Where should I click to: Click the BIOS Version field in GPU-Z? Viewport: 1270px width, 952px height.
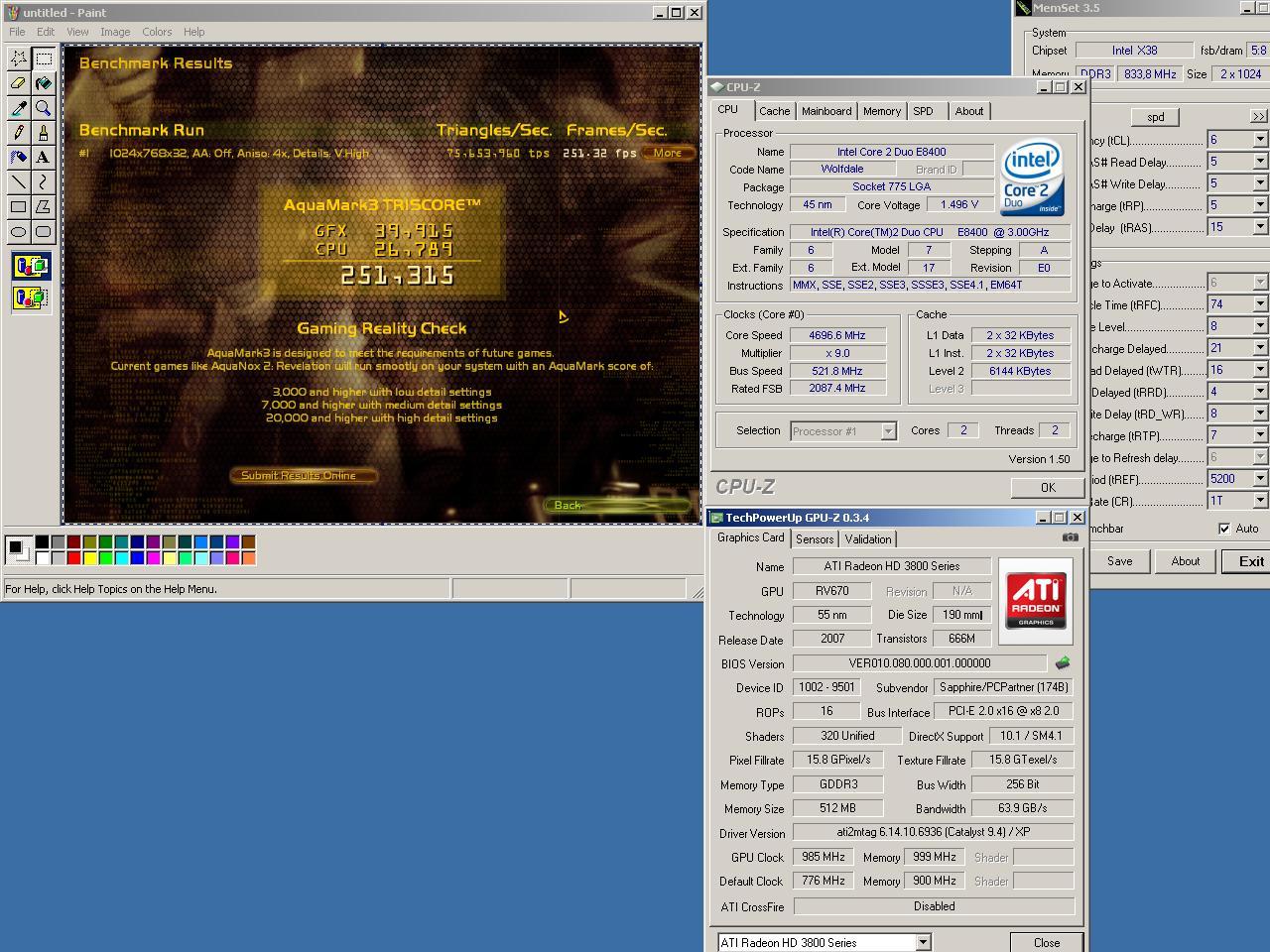(920, 663)
